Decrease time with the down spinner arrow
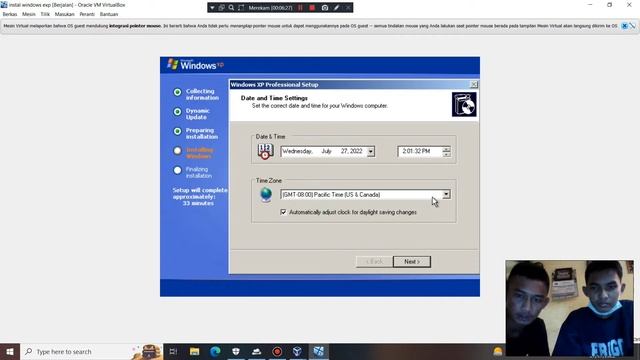This screenshot has height=360, width=640. click(x=447, y=154)
